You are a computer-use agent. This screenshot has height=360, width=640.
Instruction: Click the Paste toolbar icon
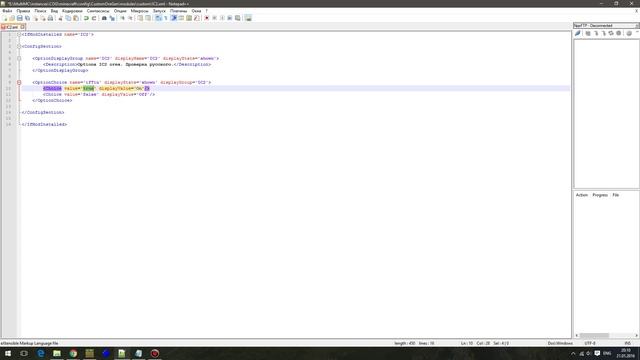[x=76, y=18]
